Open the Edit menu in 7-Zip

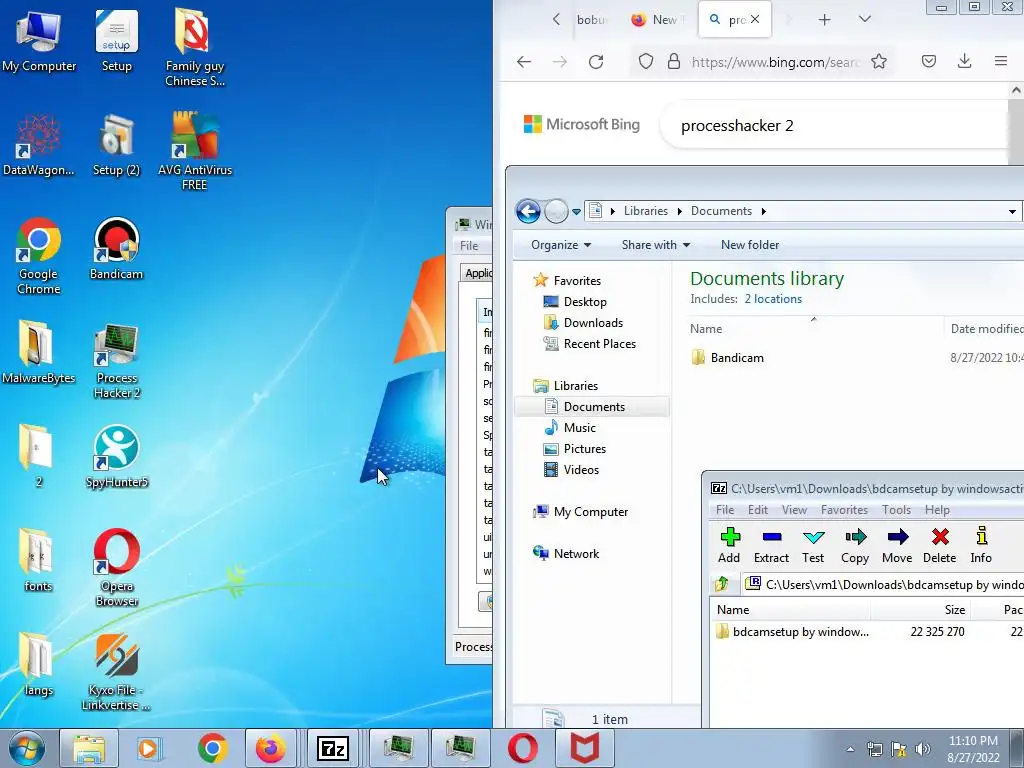coord(758,510)
